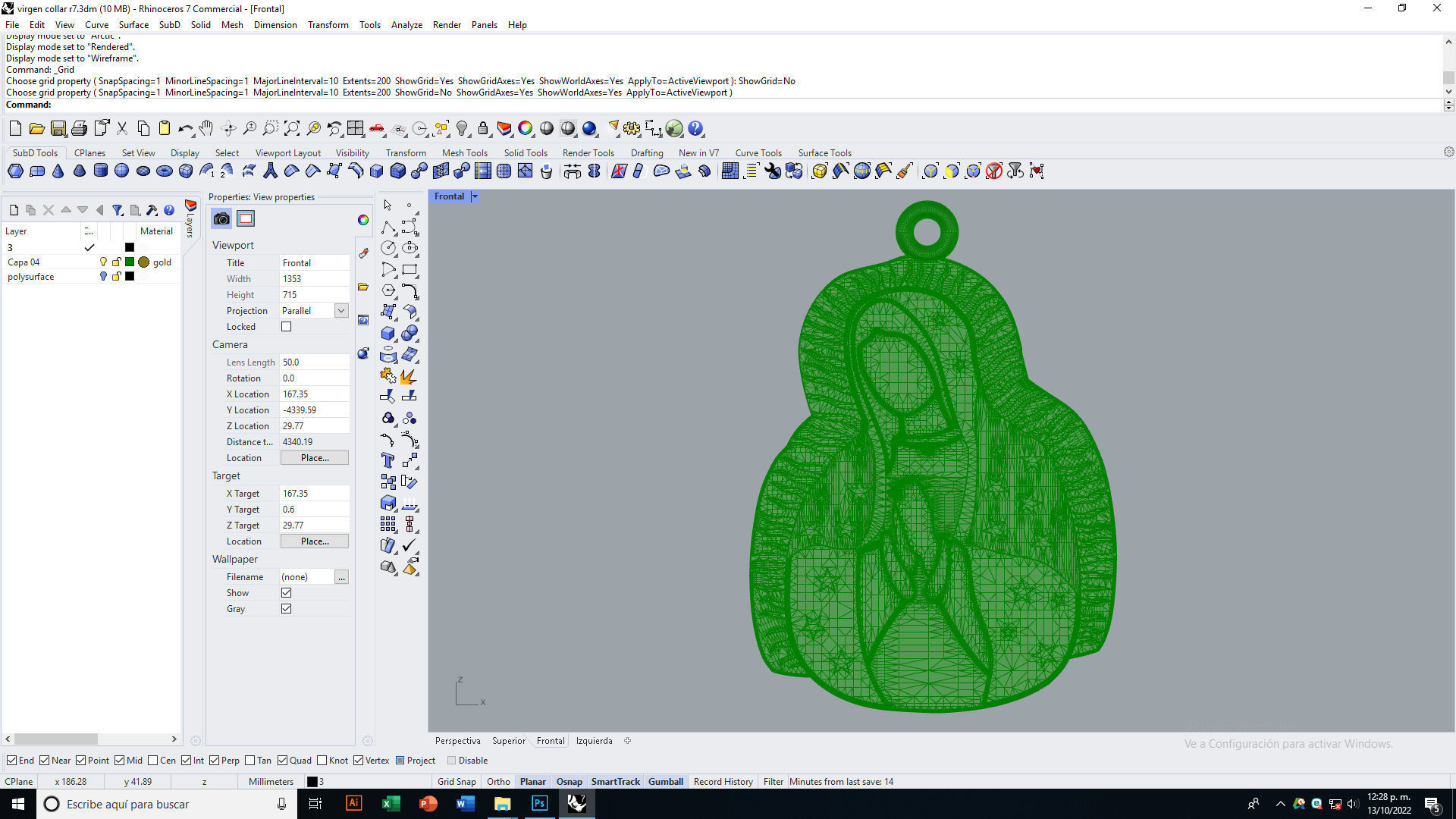Image resolution: width=1456 pixels, height=819 pixels.
Task: Click the Explode icon in left sidebar
Action: coord(409,376)
